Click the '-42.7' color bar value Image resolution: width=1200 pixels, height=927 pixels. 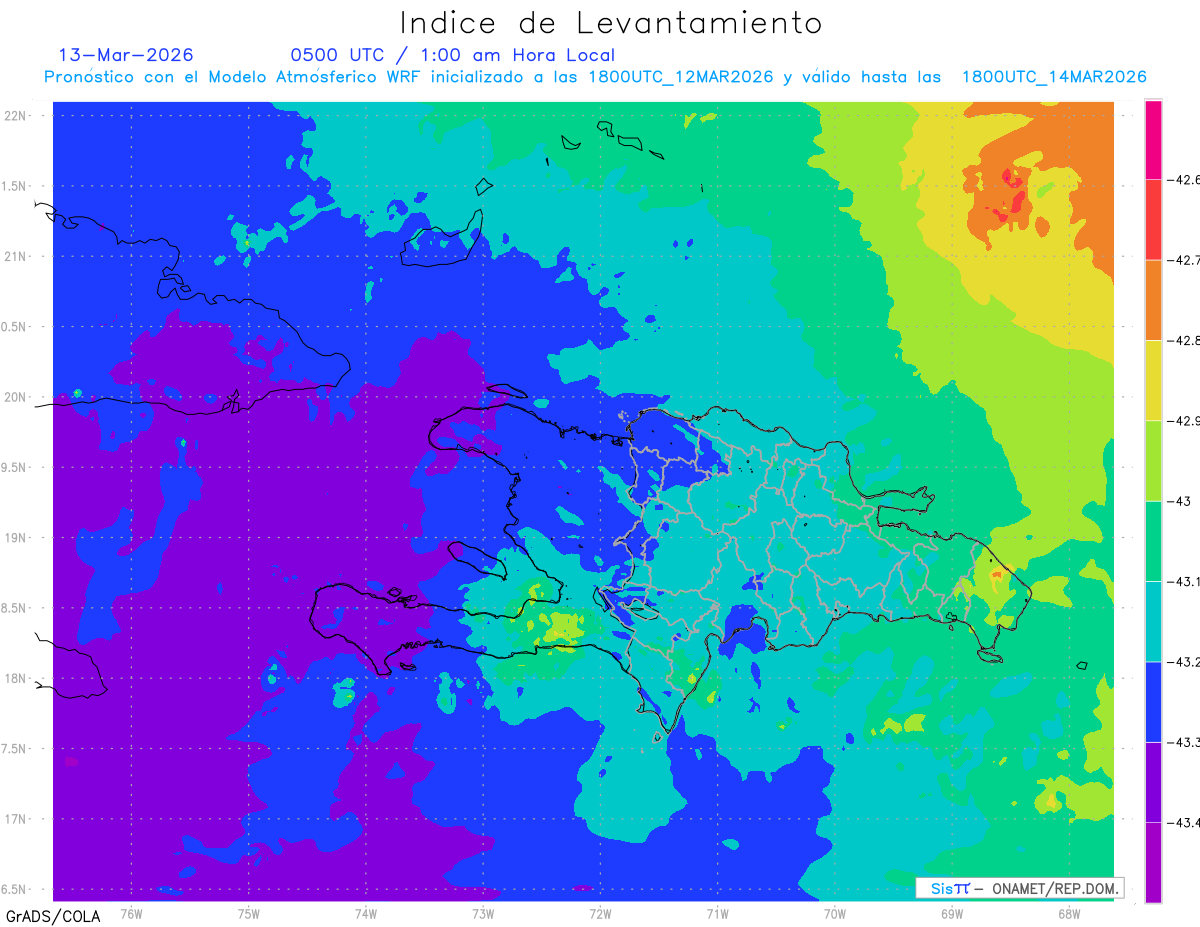coord(1185,260)
